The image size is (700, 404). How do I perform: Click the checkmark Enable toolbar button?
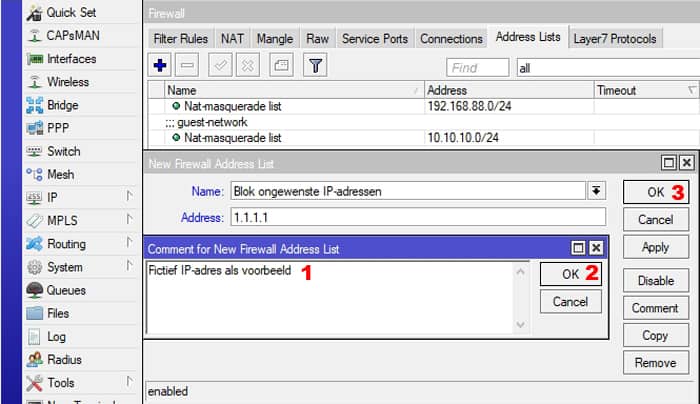click(221, 66)
